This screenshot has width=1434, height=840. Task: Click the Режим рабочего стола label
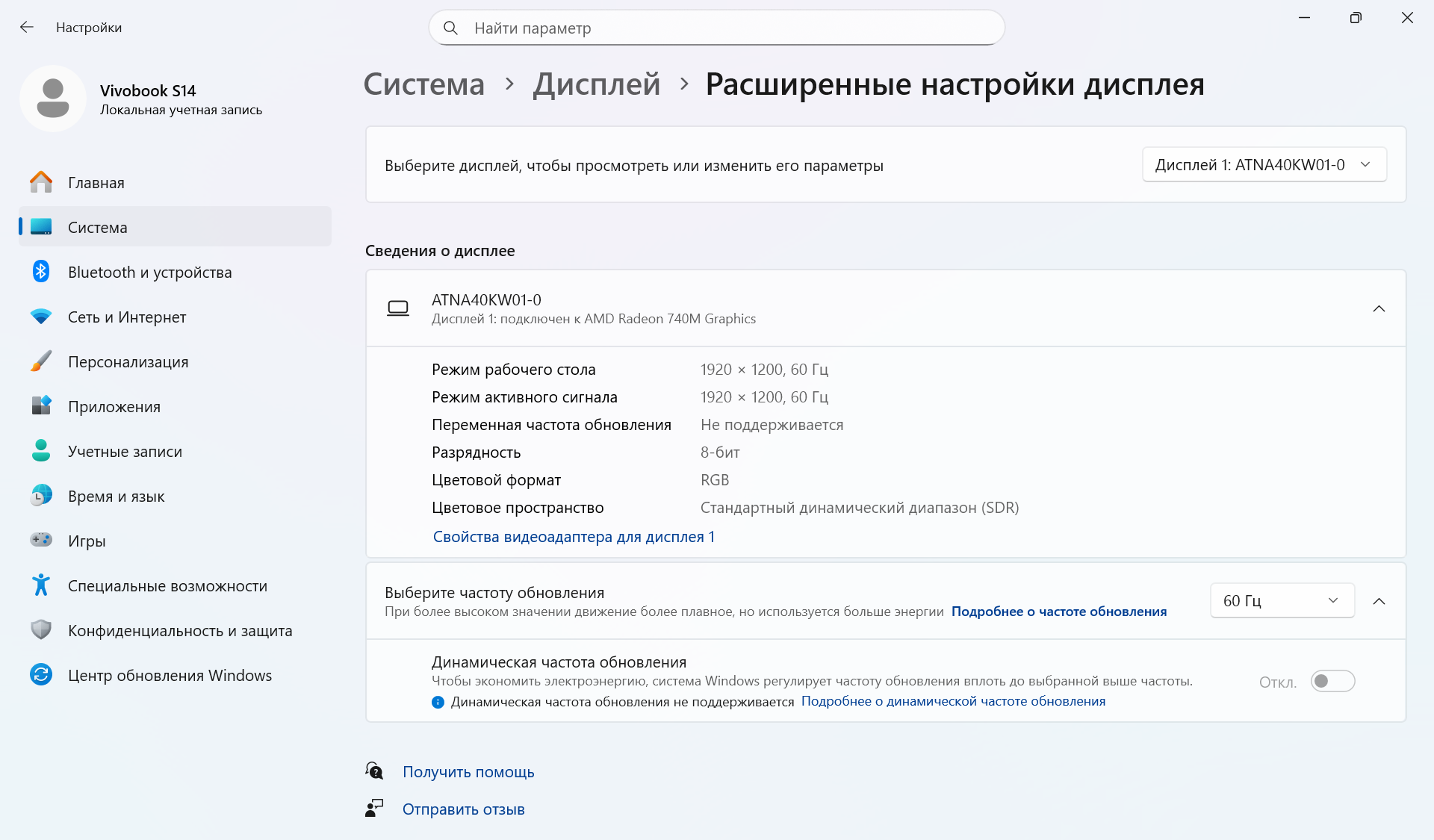click(514, 370)
